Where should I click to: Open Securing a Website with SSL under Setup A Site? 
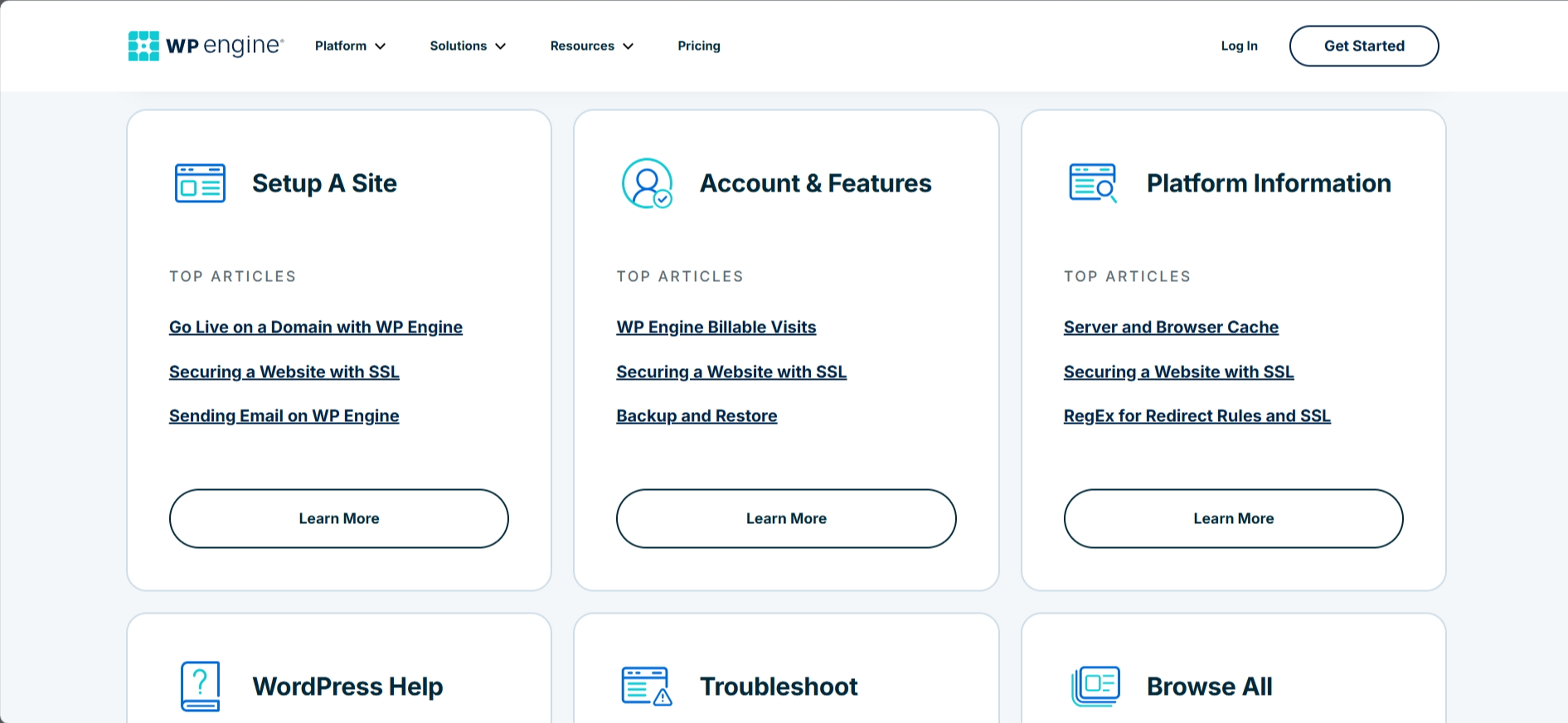[x=284, y=371]
